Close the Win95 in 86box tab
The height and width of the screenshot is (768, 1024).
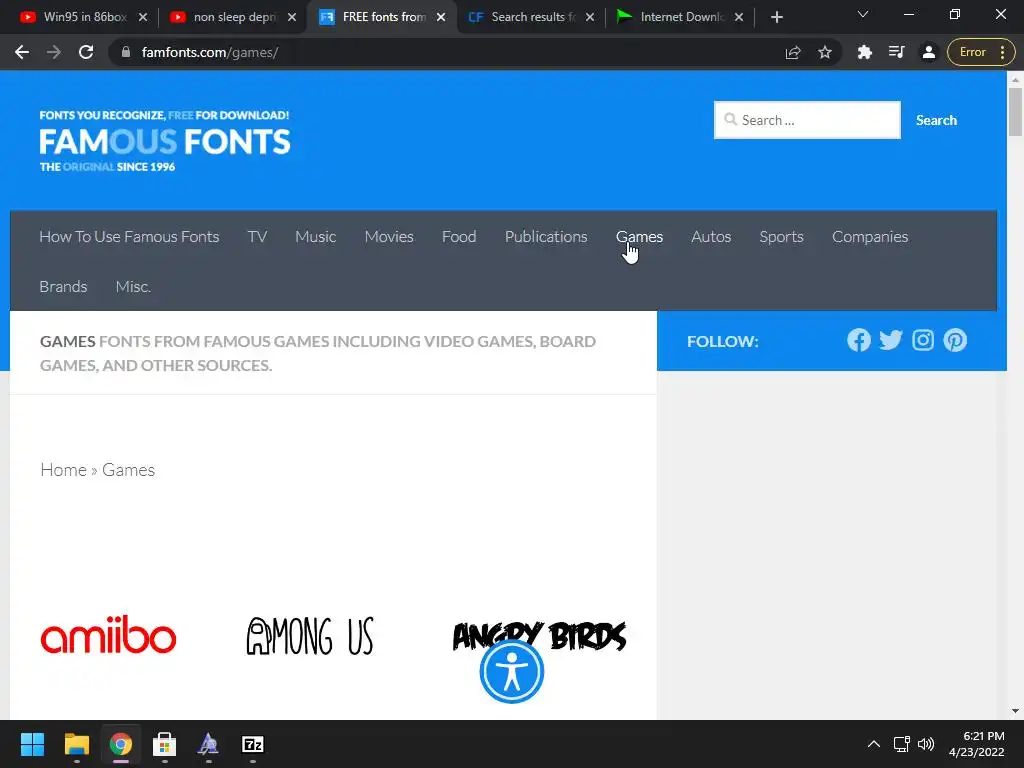point(143,17)
